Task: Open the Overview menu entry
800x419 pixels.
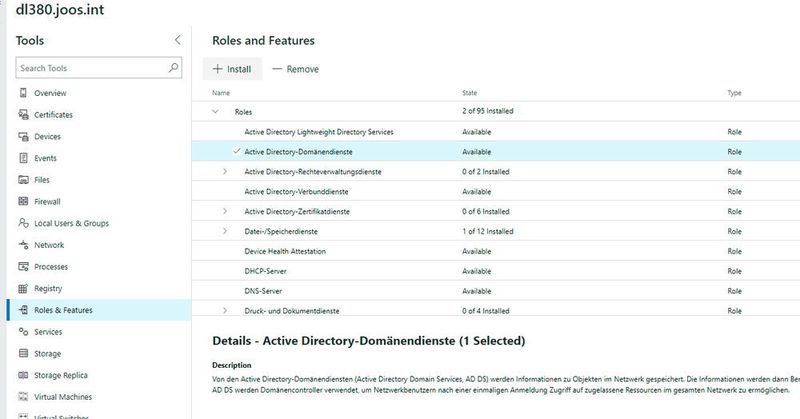Action: [x=50, y=93]
